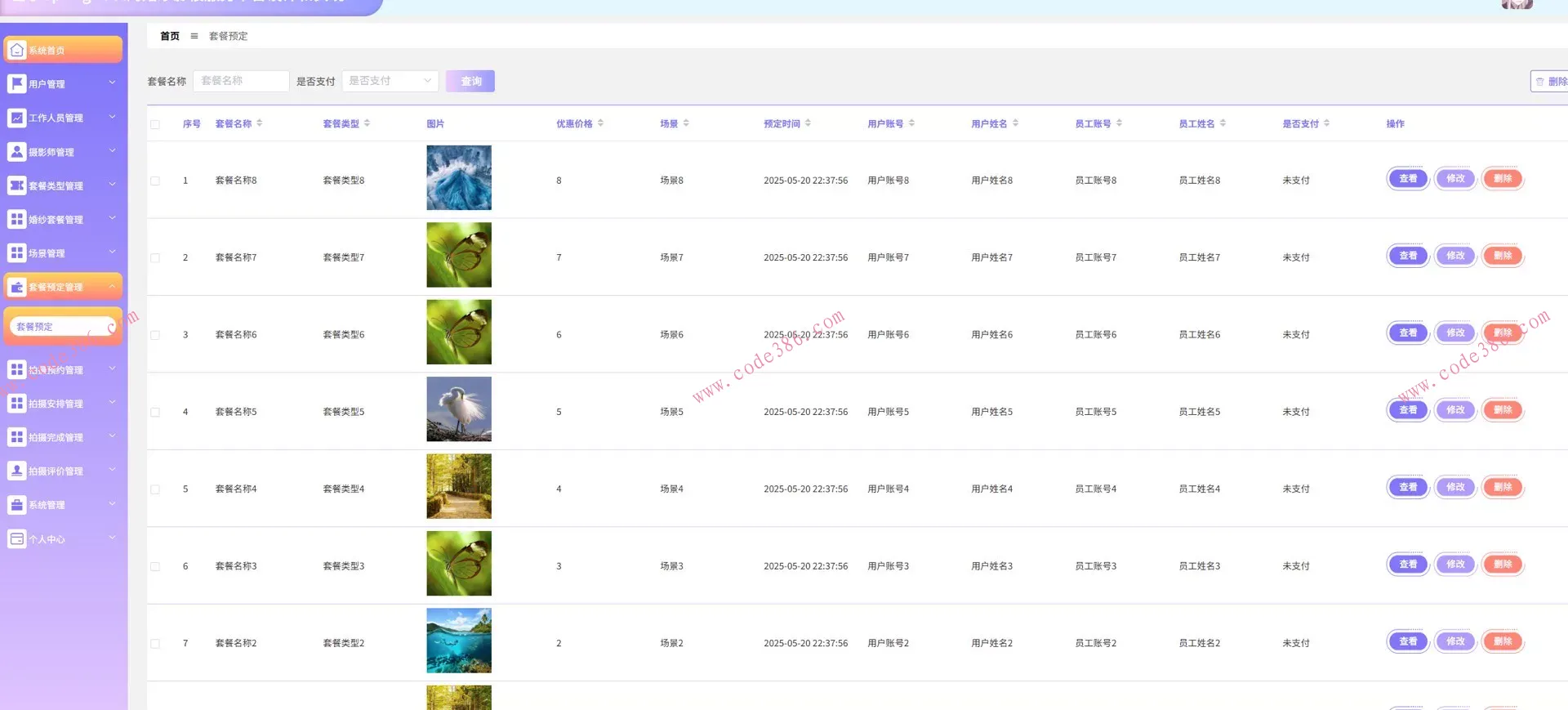
Task: Click the menu fold icon next to 首页
Action: (x=194, y=36)
